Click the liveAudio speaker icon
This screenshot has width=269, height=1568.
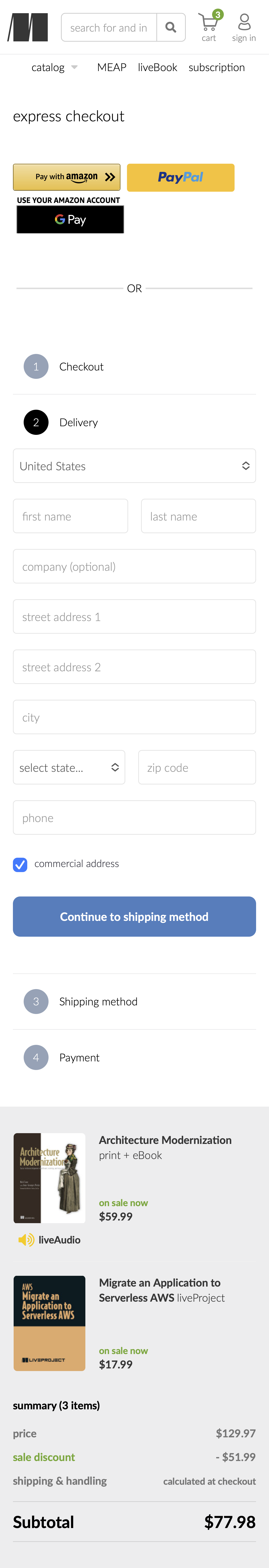coord(25,1239)
